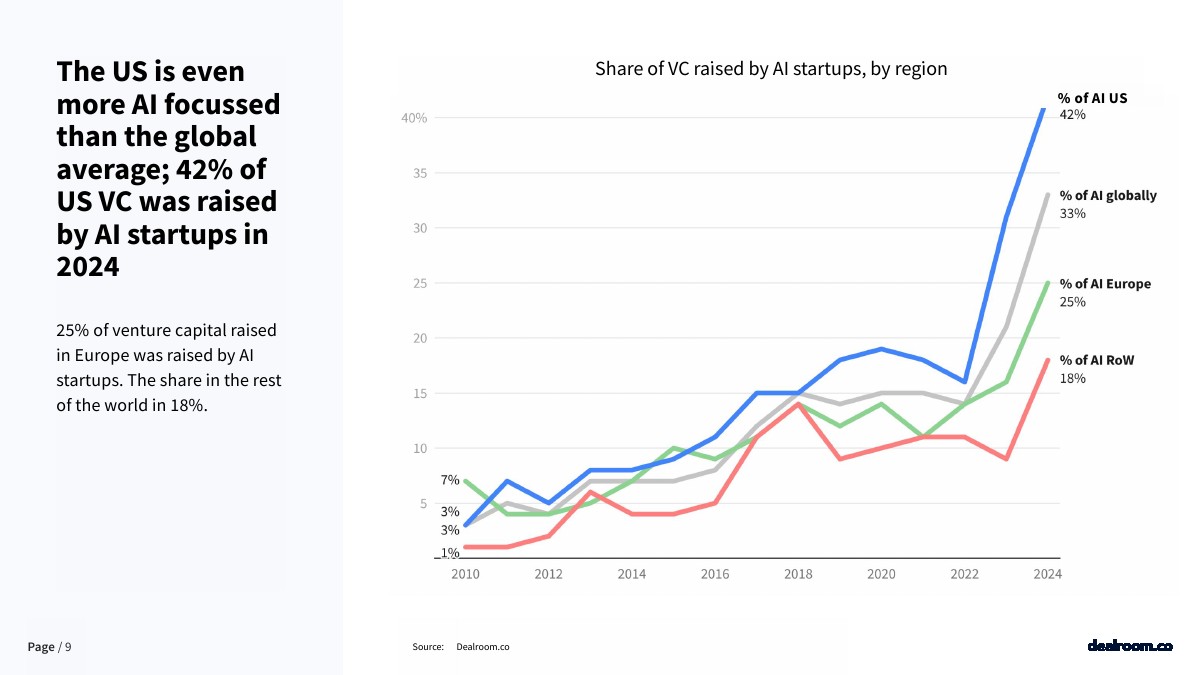Click the chart title 'Share of VC raised by AI startups'
This screenshot has width=1200, height=675.
pos(770,69)
